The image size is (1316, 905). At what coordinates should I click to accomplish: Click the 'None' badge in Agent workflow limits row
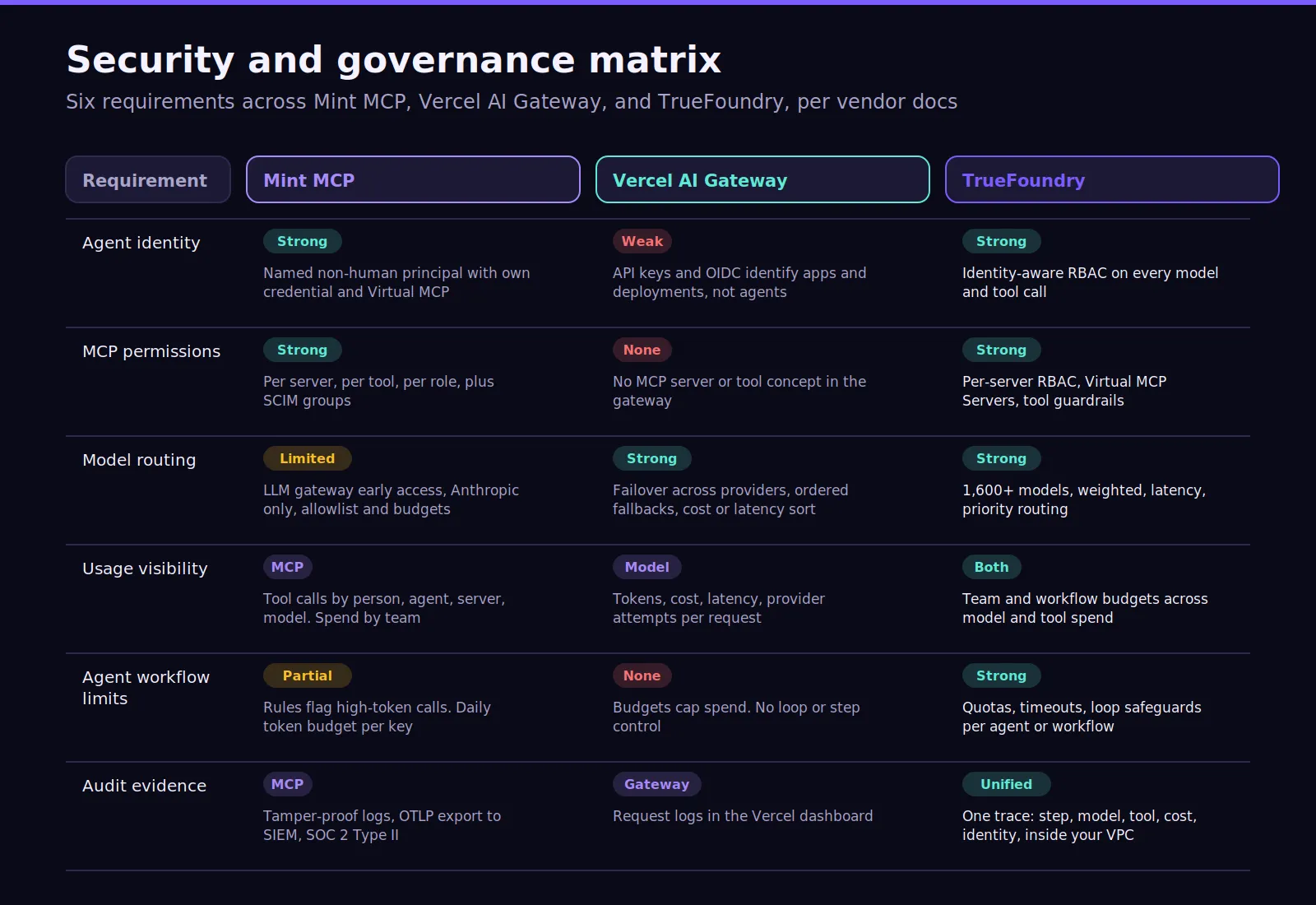pyautogui.click(x=642, y=675)
